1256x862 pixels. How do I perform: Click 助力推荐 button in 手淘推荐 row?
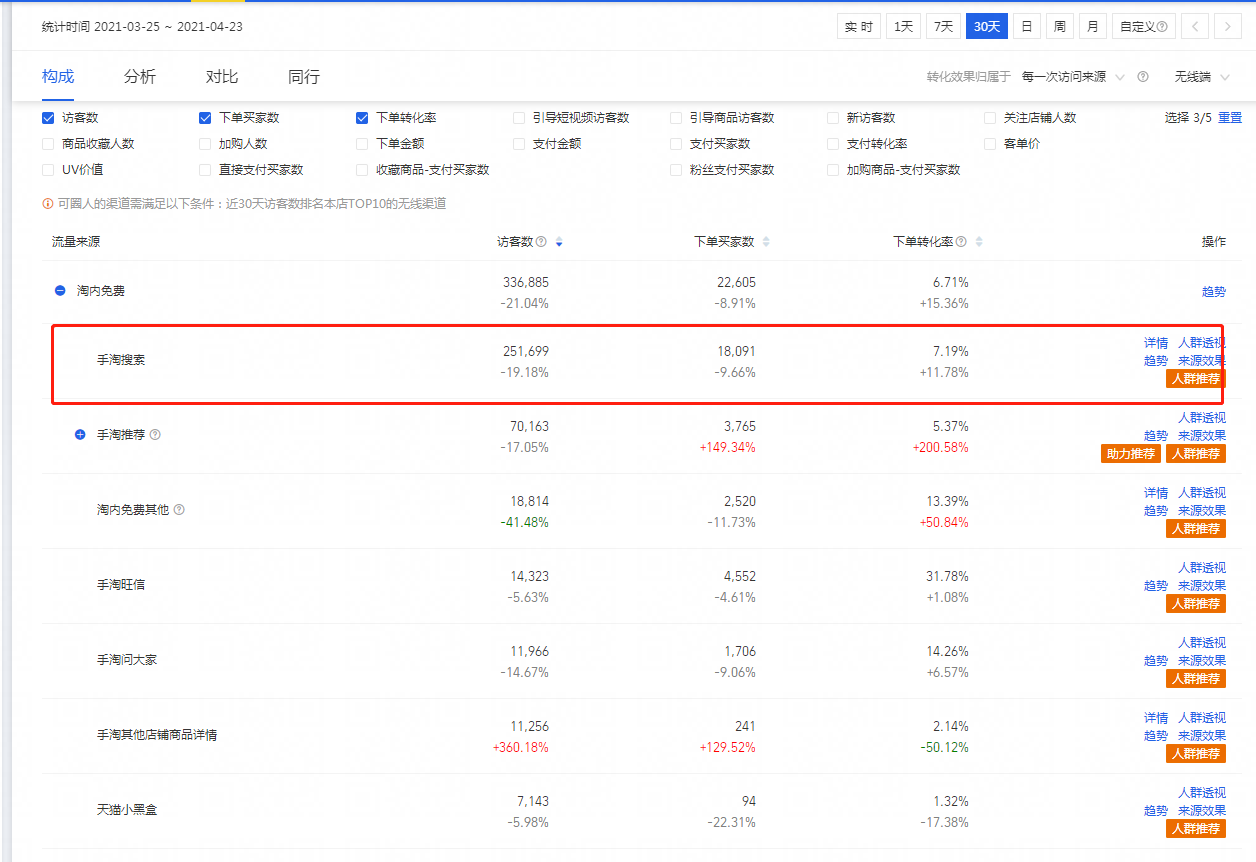point(1131,454)
